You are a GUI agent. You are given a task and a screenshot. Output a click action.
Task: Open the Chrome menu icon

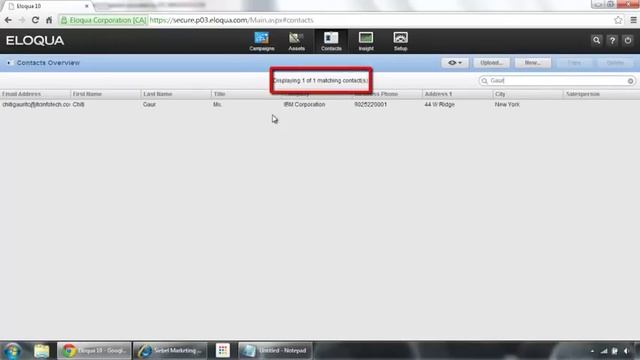633,20
